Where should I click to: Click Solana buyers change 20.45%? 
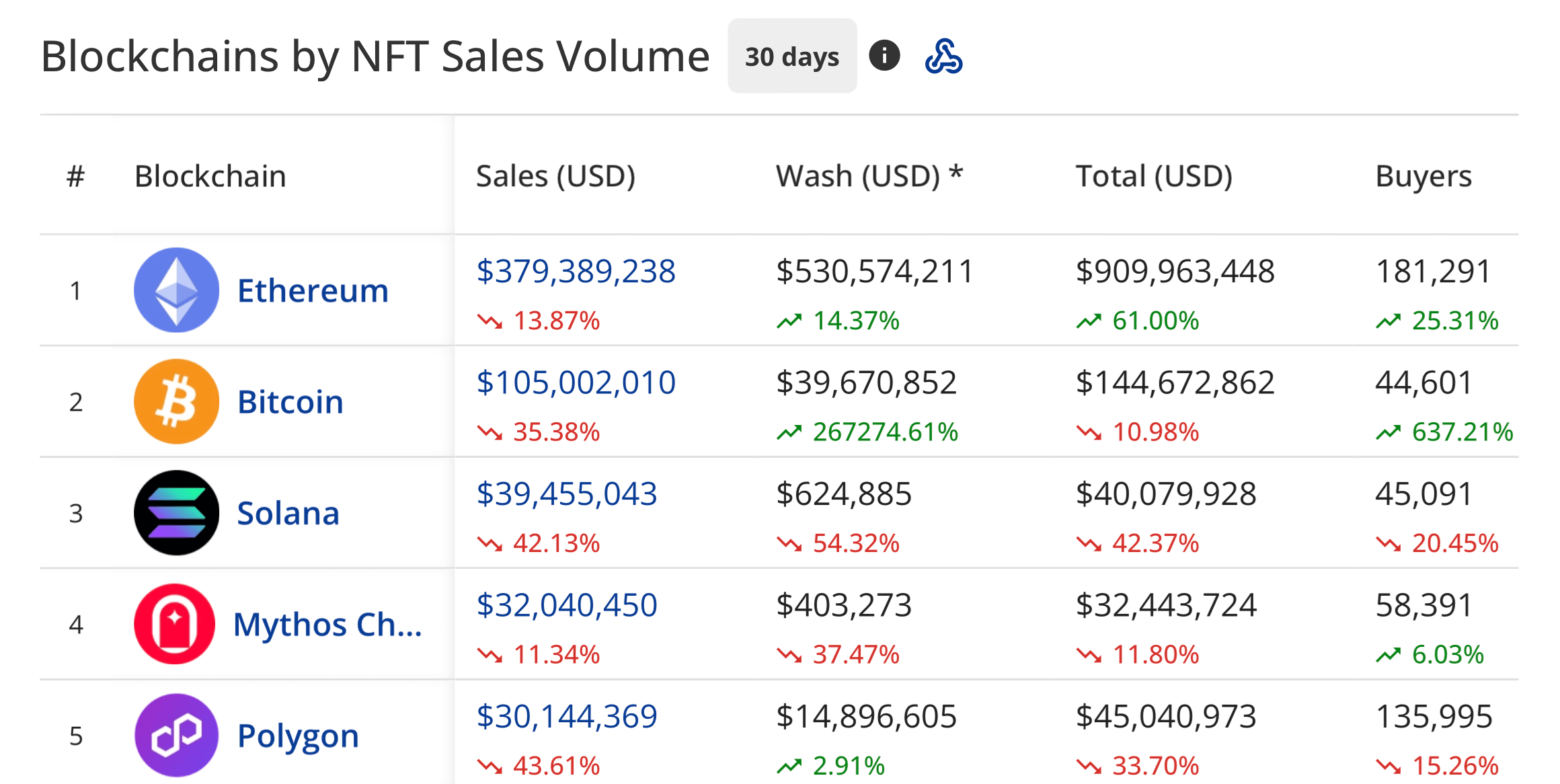point(1437,543)
